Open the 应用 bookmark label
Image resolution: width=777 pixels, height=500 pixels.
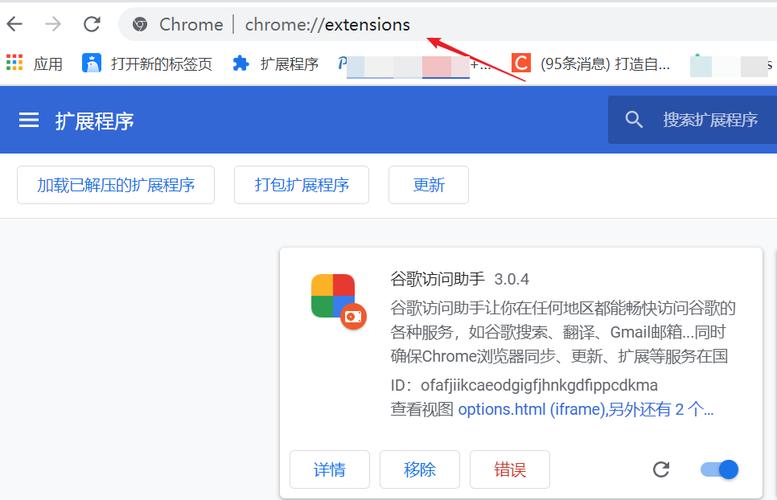click(48, 64)
